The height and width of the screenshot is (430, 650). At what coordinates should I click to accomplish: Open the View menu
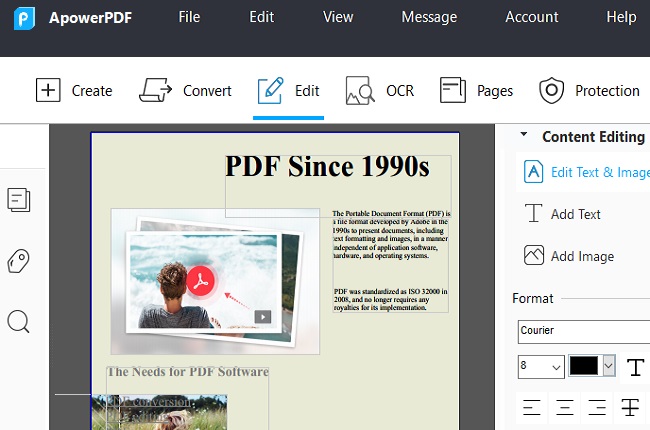(x=338, y=17)
